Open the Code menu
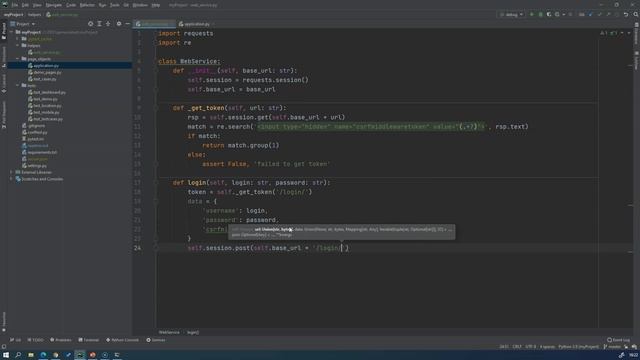 pos(71,5)
